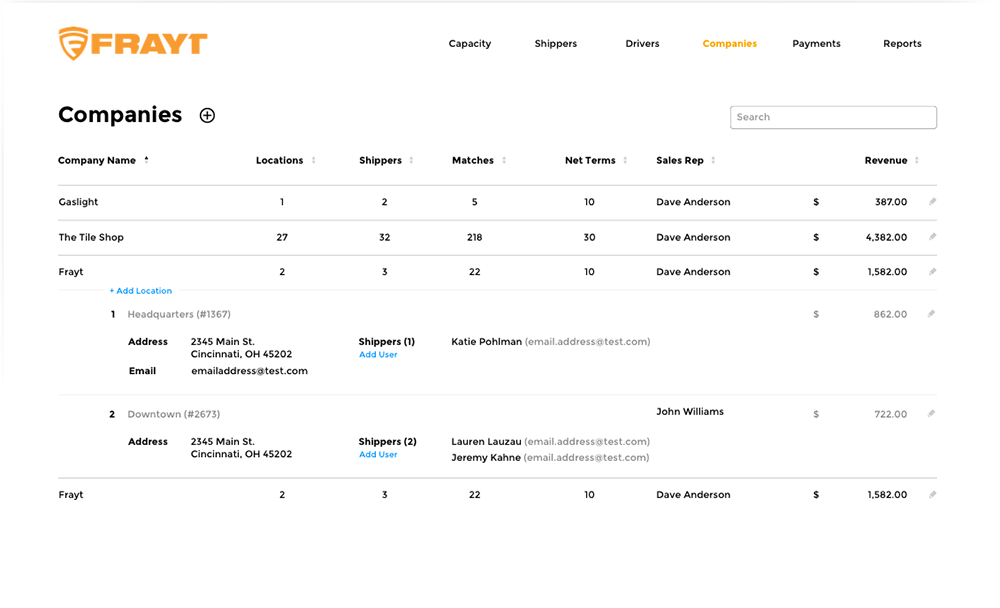The height and width of the screenshot is (608, 1000).
Task: Click The Tile Shop shippers count 32
Action: tap(385, 237)
